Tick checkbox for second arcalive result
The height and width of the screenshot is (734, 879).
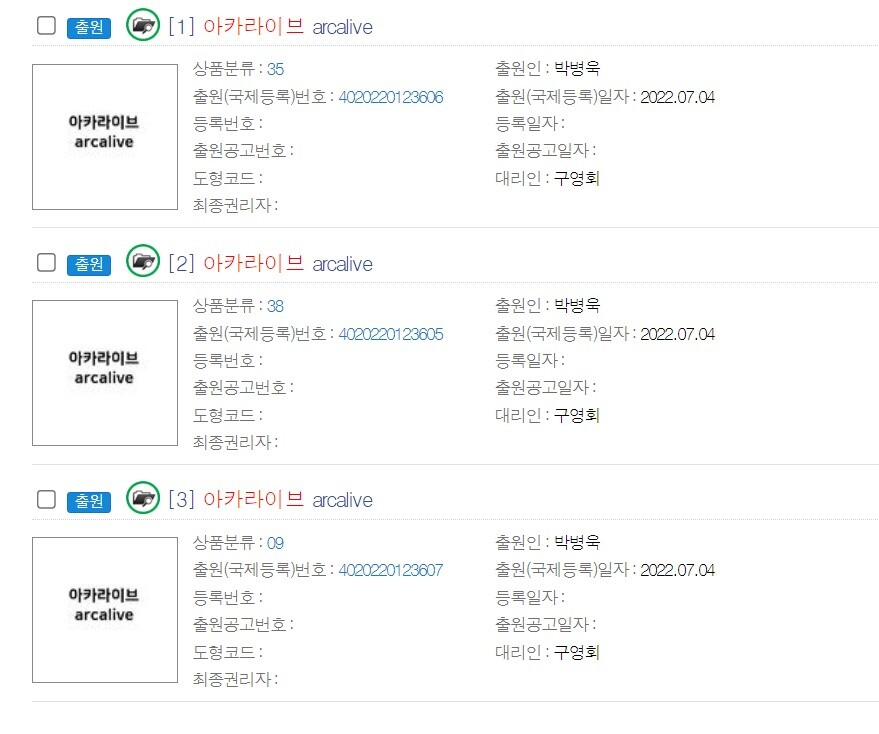(x=46, y=263)
